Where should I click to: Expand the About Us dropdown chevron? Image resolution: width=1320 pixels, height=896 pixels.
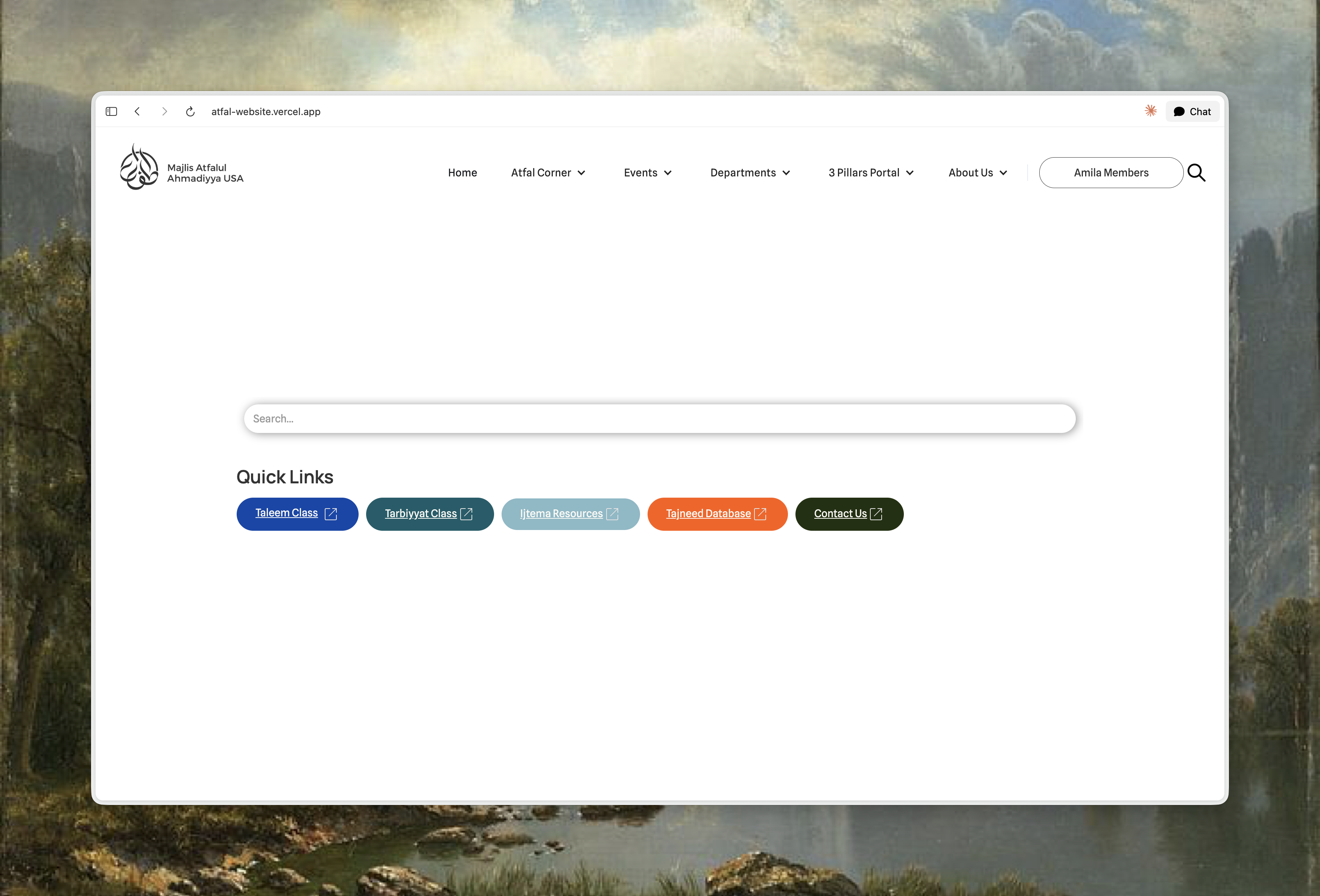pyautogui.click(x=1003, y=173)
